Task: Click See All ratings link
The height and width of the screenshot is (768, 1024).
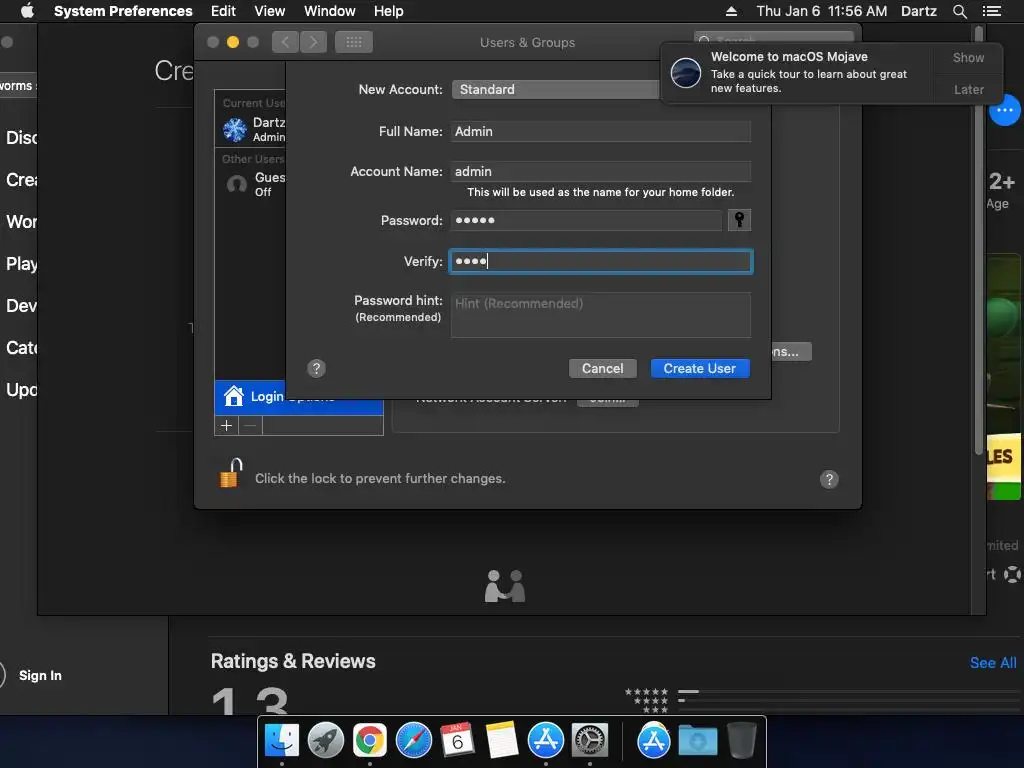Action: pyautogui.click(x=993, y=663)
